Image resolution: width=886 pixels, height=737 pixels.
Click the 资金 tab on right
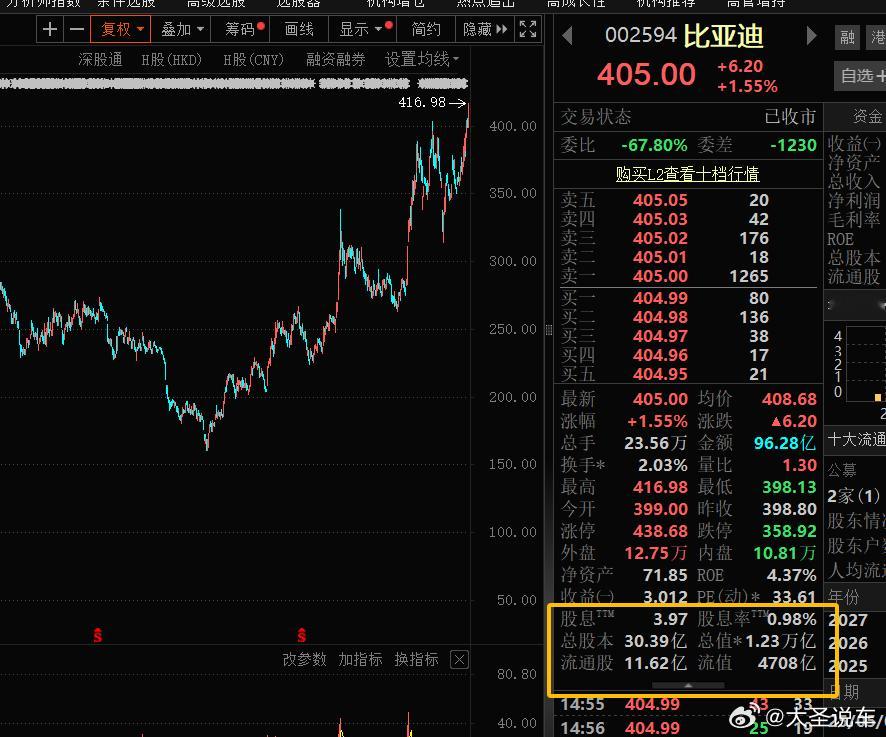click(x=867, y=116)
